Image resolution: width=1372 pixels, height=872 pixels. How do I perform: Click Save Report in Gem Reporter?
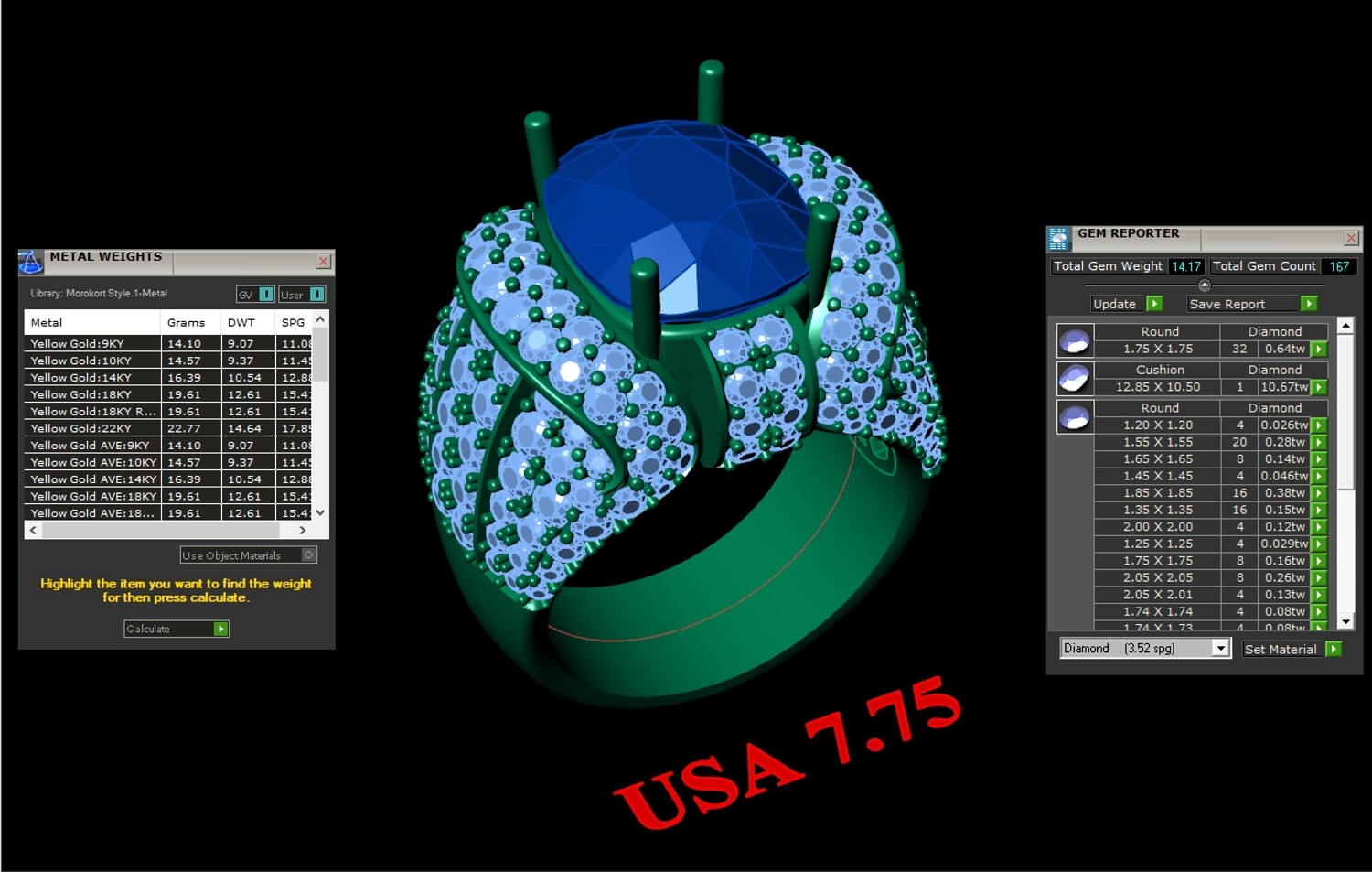1252,304
